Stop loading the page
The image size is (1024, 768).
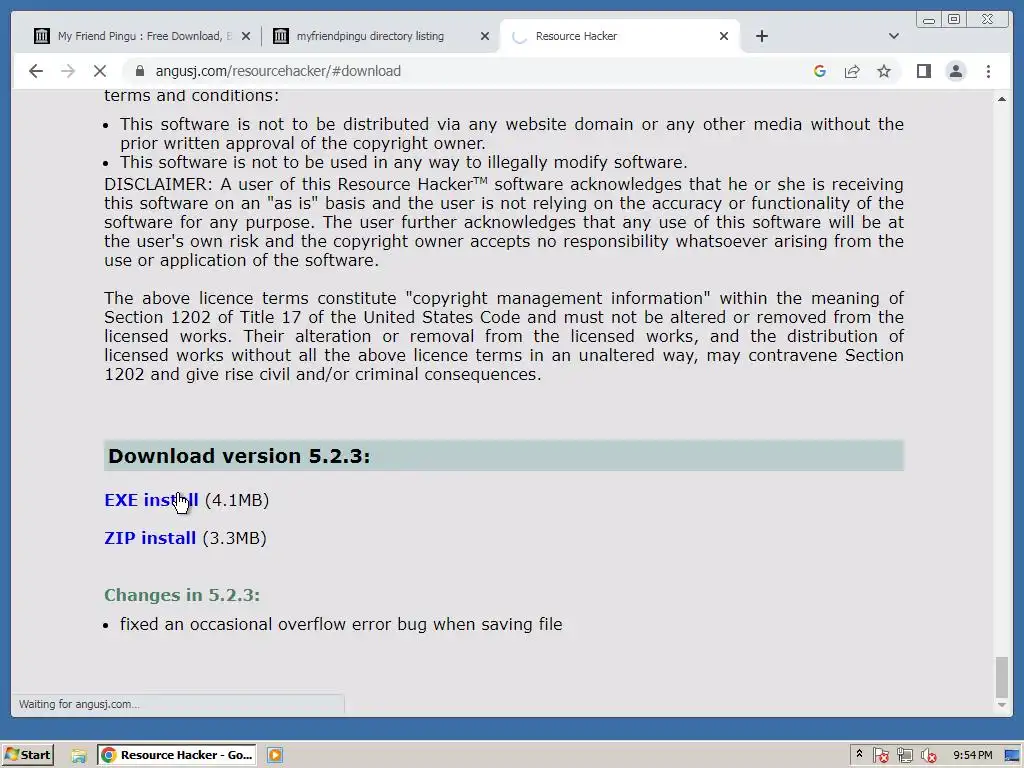tap(100, 71)
